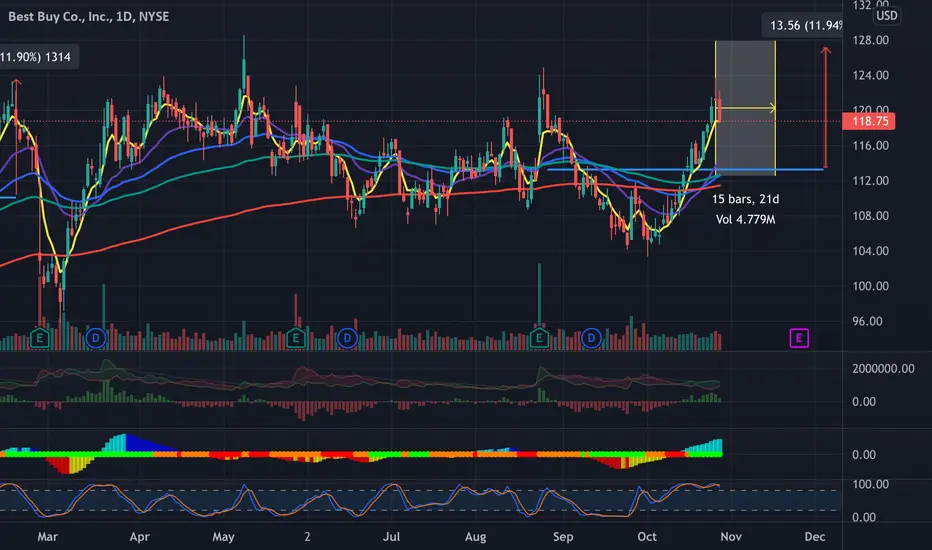Screen dimensions: 932x550
Task: Open the upcoming magenta earnings E marker
Action: click(799, 338)
